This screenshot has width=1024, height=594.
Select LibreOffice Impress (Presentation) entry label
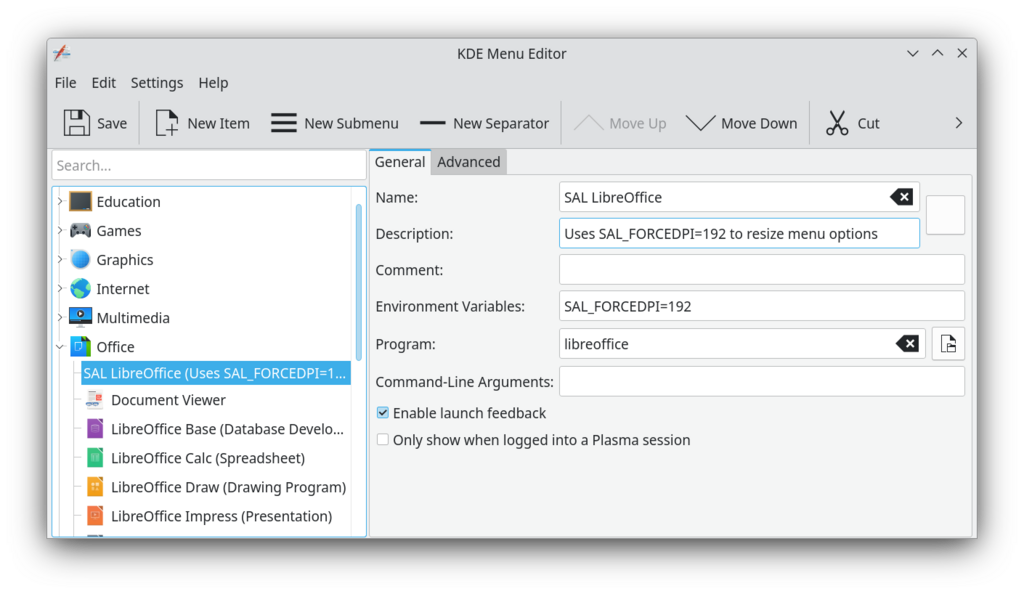point(221,516)
